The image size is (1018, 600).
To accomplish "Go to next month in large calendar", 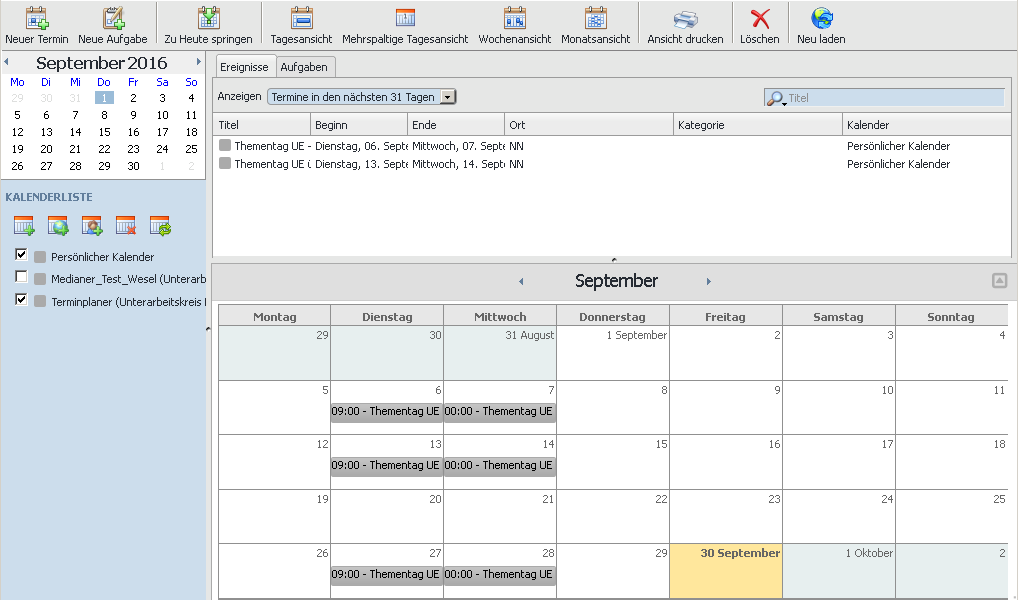I will coord(709,282).
